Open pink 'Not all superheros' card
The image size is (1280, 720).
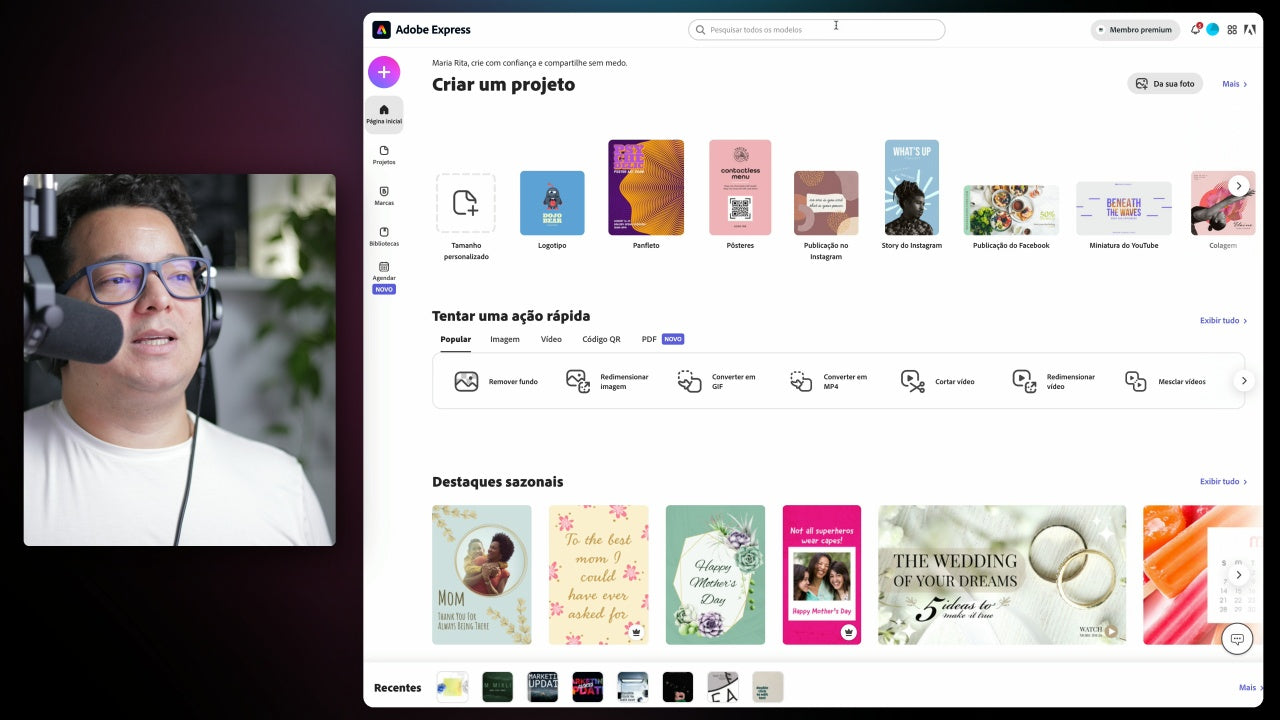[822, 575]
